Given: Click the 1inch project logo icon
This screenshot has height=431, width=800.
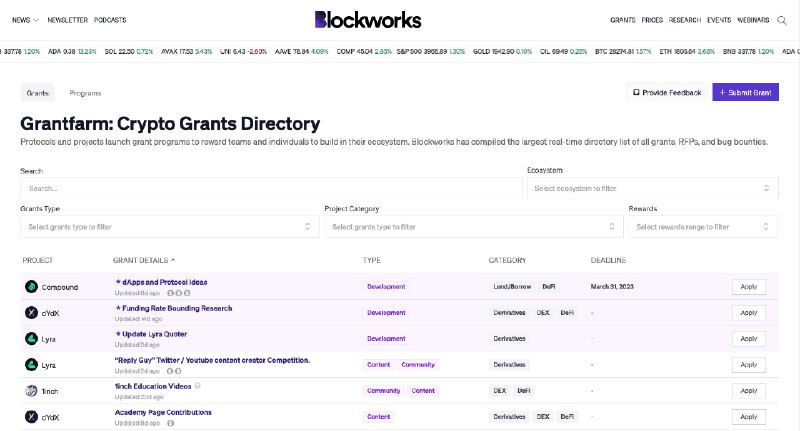Looking at the screenshot, I should click(31, 390).
